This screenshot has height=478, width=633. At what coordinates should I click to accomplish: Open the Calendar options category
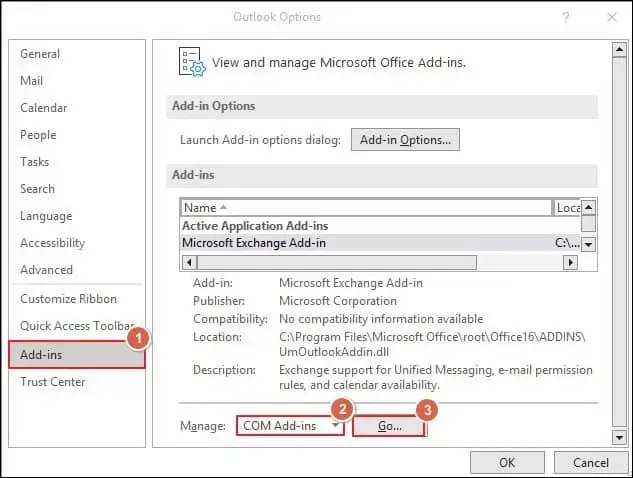pos(44,108)
